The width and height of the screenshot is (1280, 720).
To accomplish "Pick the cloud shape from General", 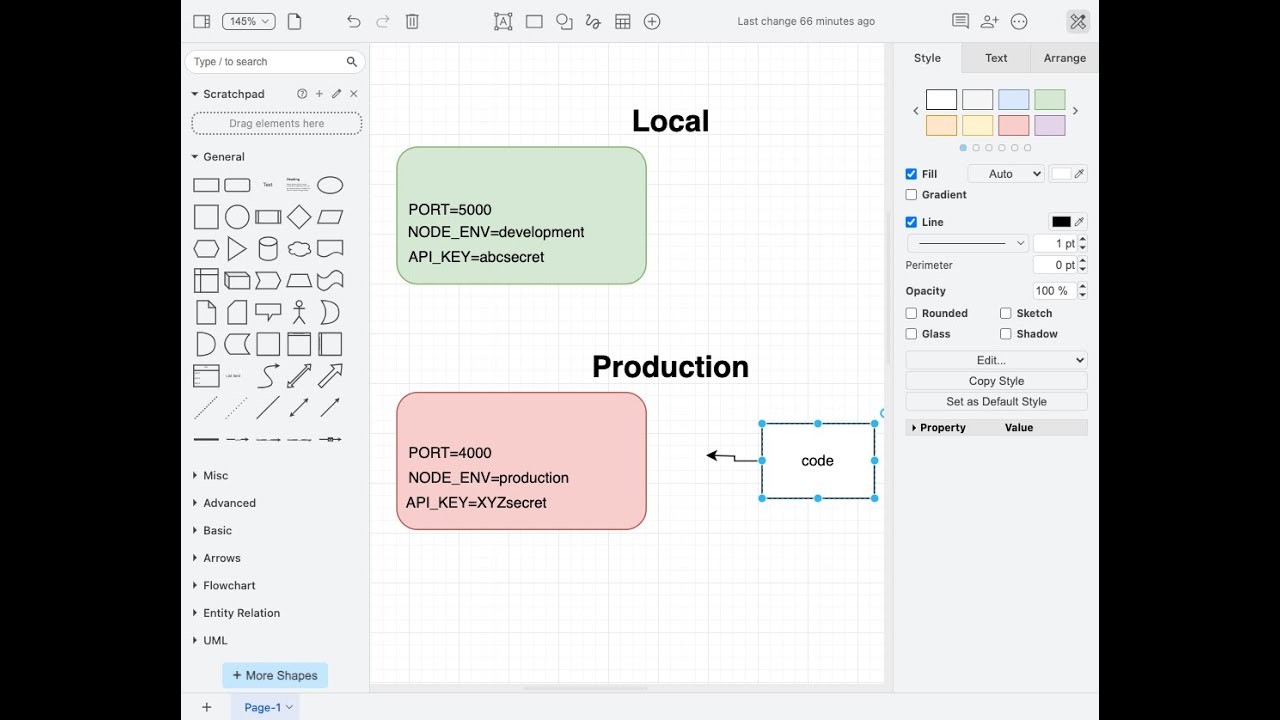I will tap(299, 248).
